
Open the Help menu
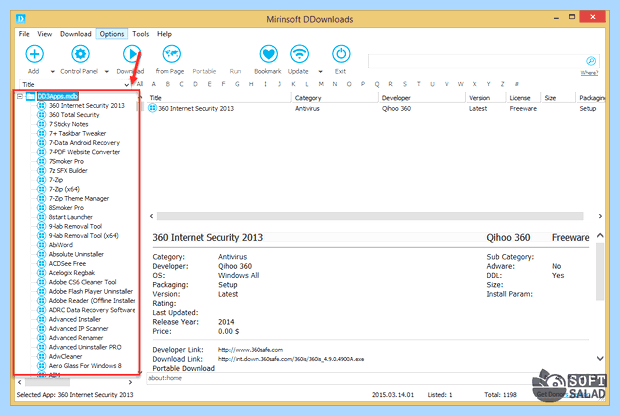[164, 34]
